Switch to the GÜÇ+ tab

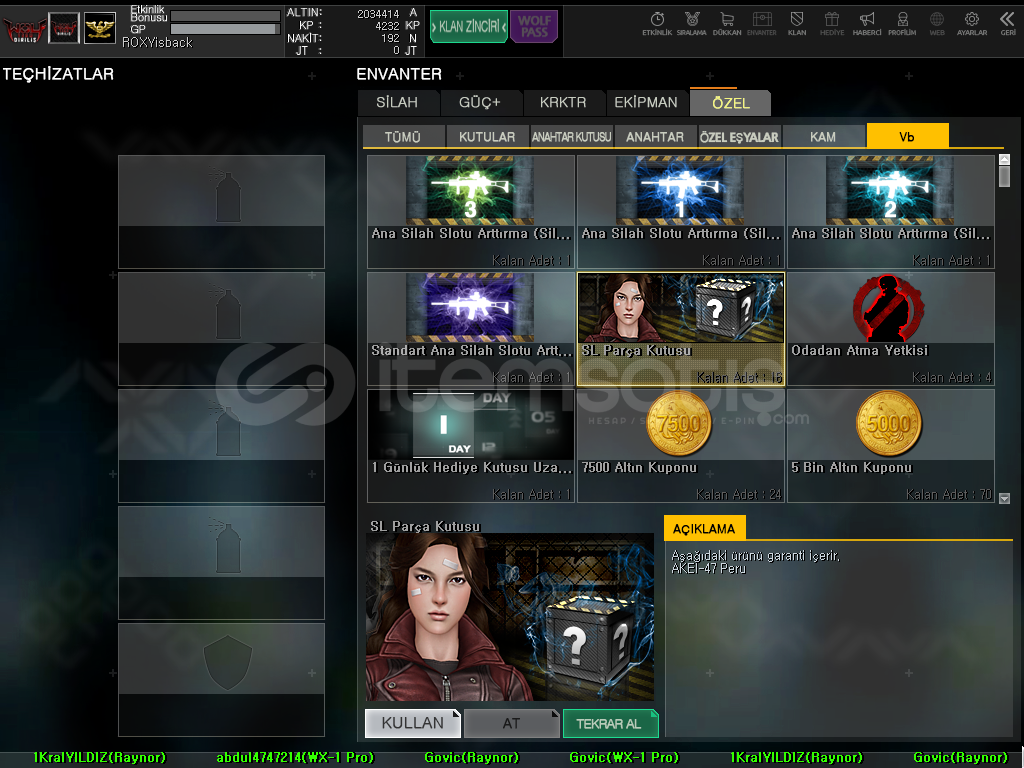[x=479, y=103]
